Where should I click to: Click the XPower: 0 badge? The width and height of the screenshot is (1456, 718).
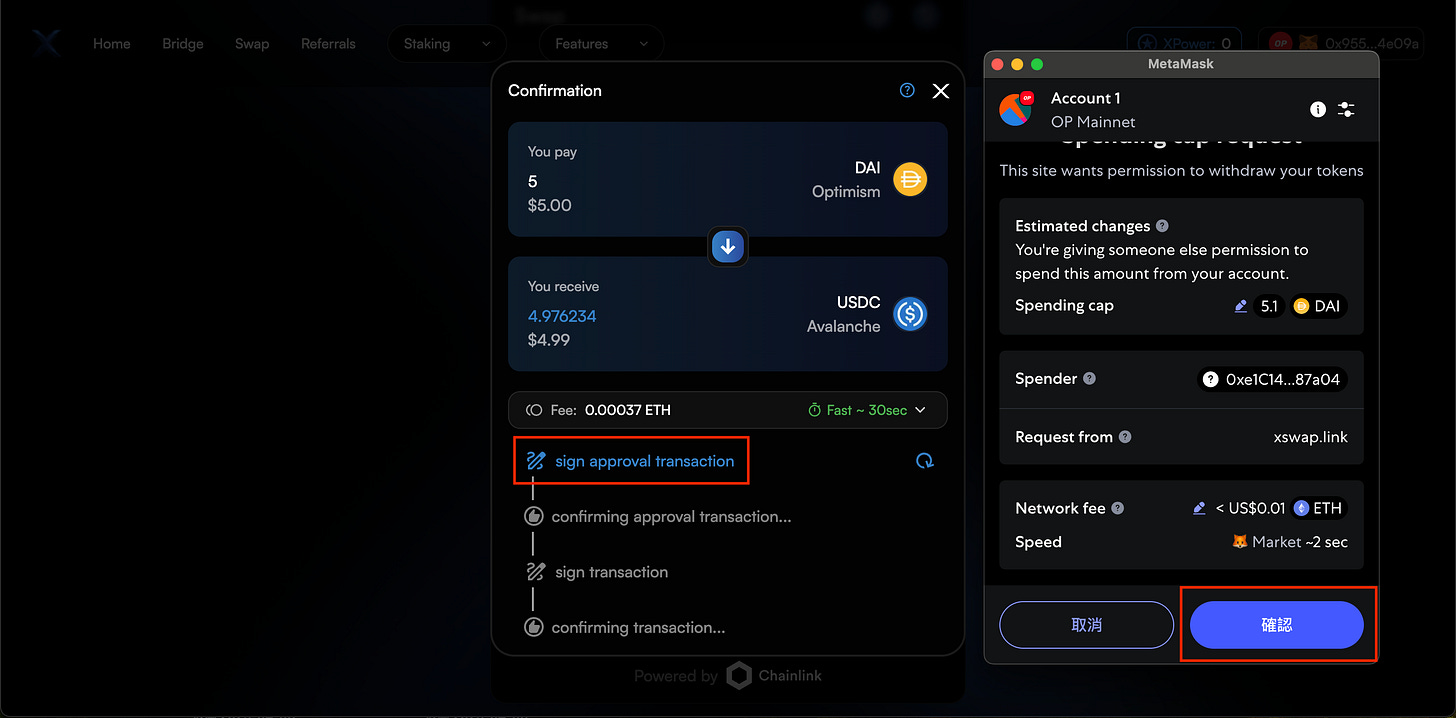[1185, 44]
